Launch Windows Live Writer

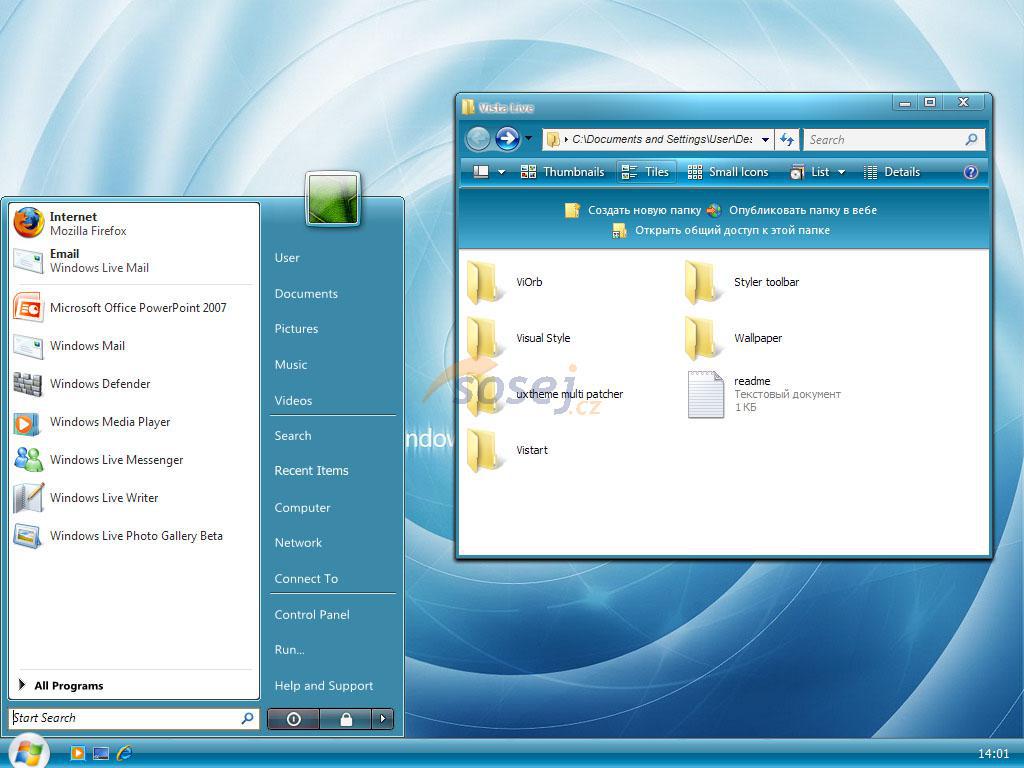pos(134,498)
